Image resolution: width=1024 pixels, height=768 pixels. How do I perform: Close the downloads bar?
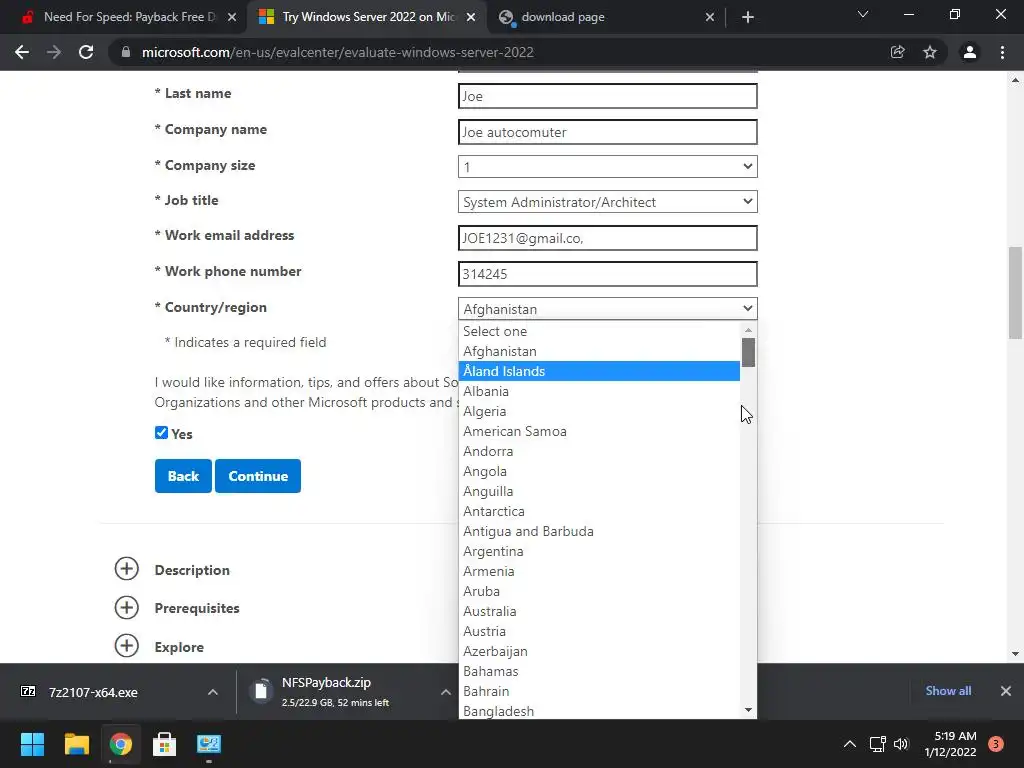(x=1006, y=691)
